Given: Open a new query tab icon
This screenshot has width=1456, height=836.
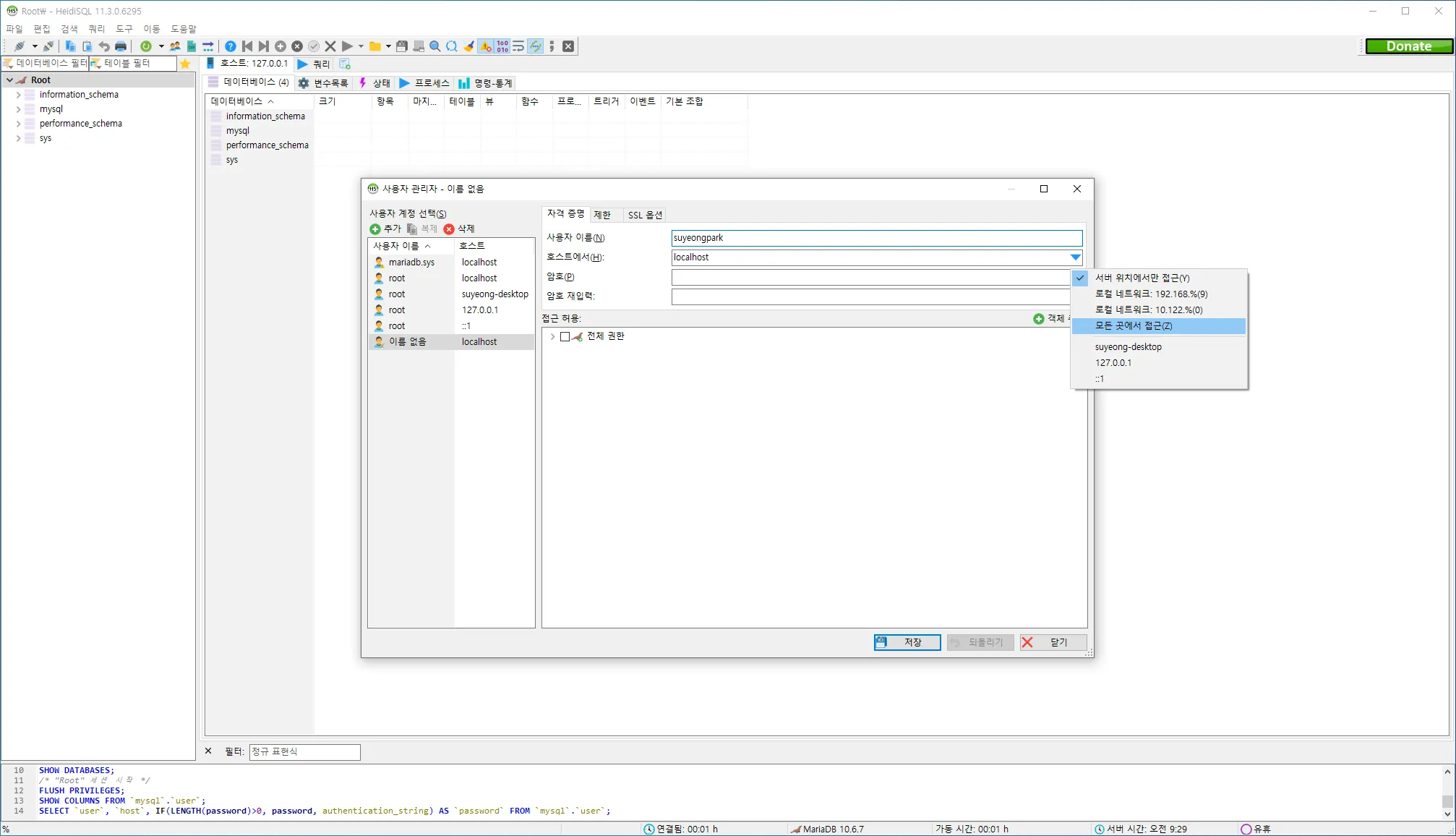Looking at the screenshot, I should (345, 64).
